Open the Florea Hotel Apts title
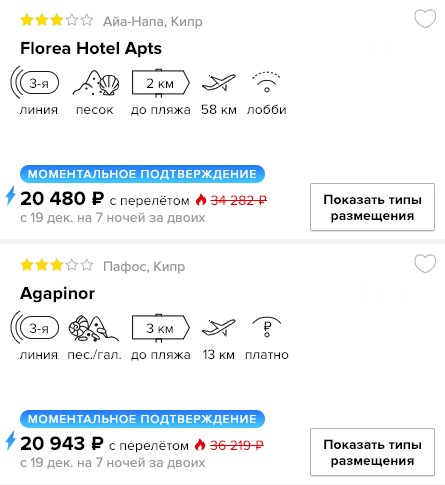 [x=91, y=49]
